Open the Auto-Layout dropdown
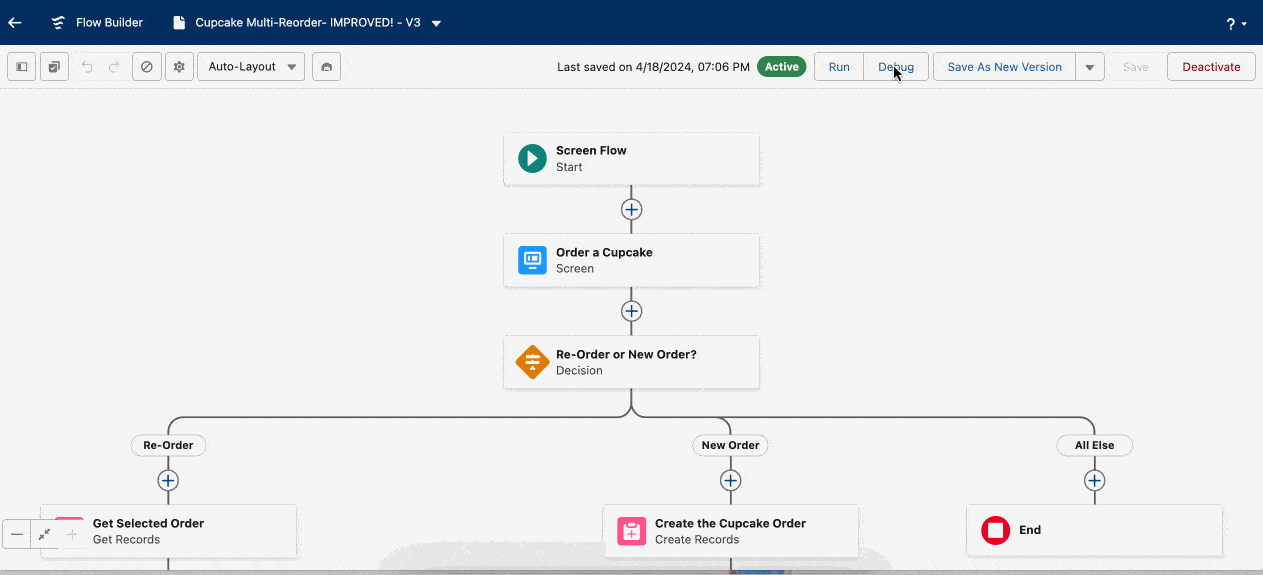This screenshot has height=575, width=1263. click(251, 67)
